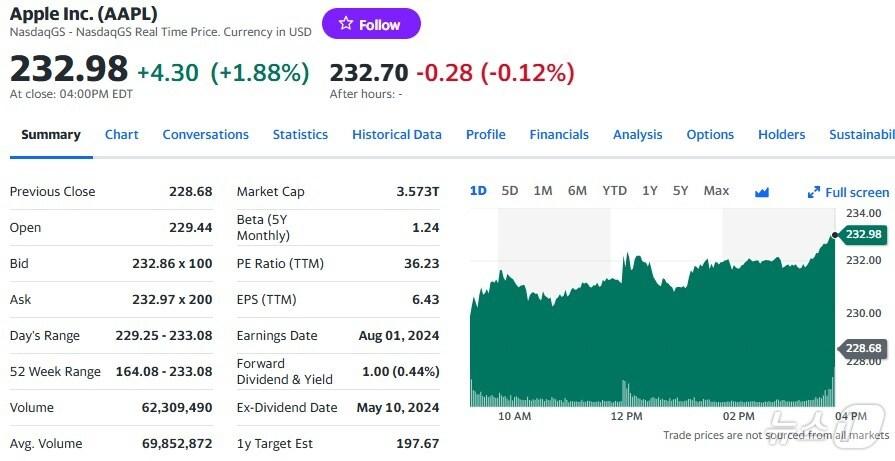Set chart range to 1M
The height and width of the screenshot is (461, 895).
[x=543, y=190]
